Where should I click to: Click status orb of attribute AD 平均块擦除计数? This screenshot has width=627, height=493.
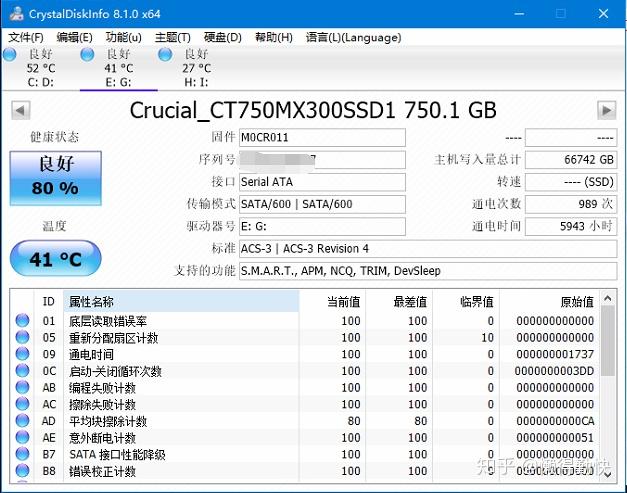(x=22, y=421)
